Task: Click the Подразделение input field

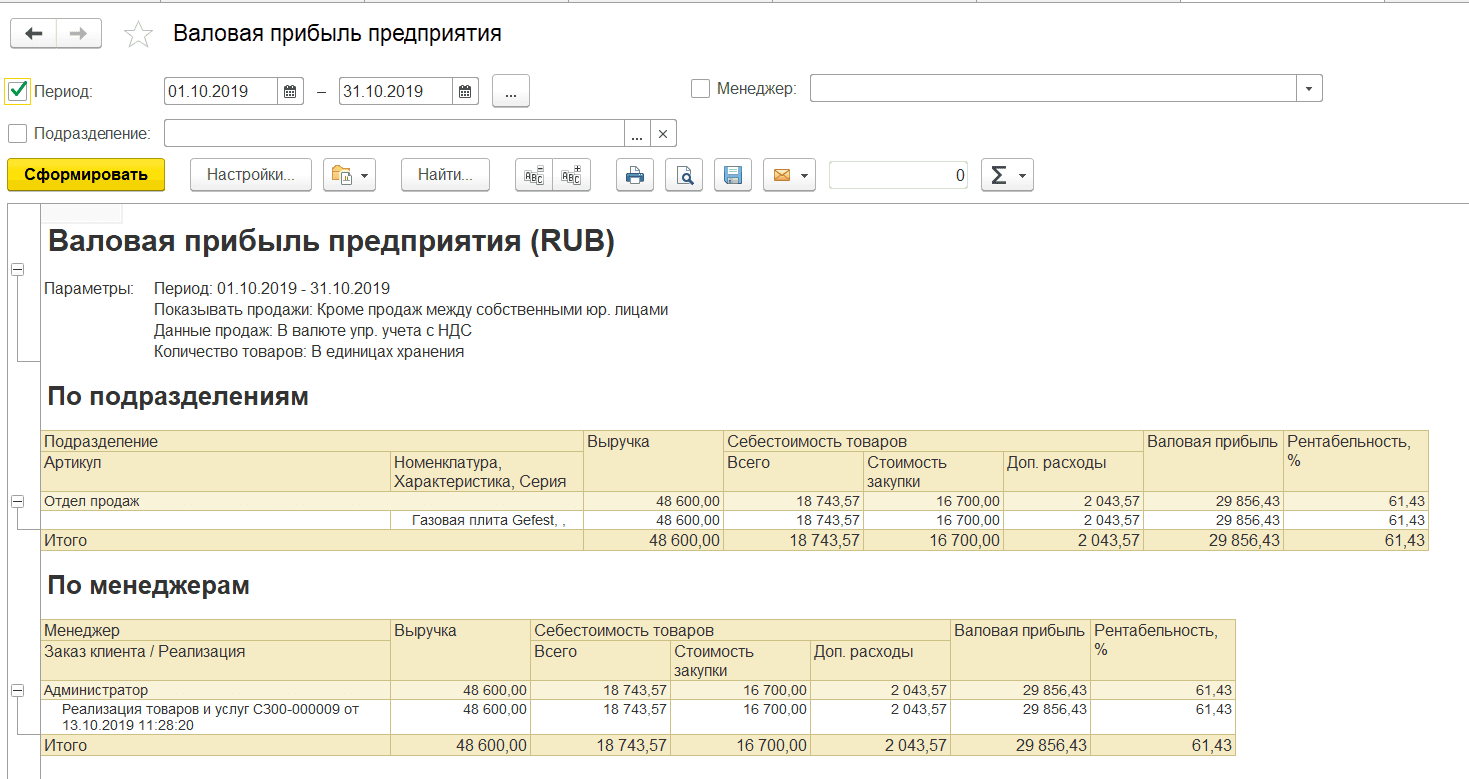Action: (x=395, y=133)
